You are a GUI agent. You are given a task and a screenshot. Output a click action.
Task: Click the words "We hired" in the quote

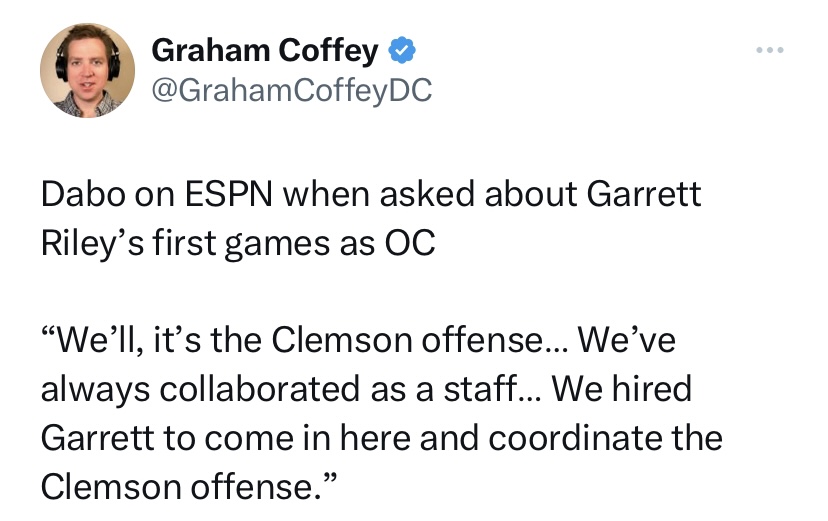click(622, 390)
